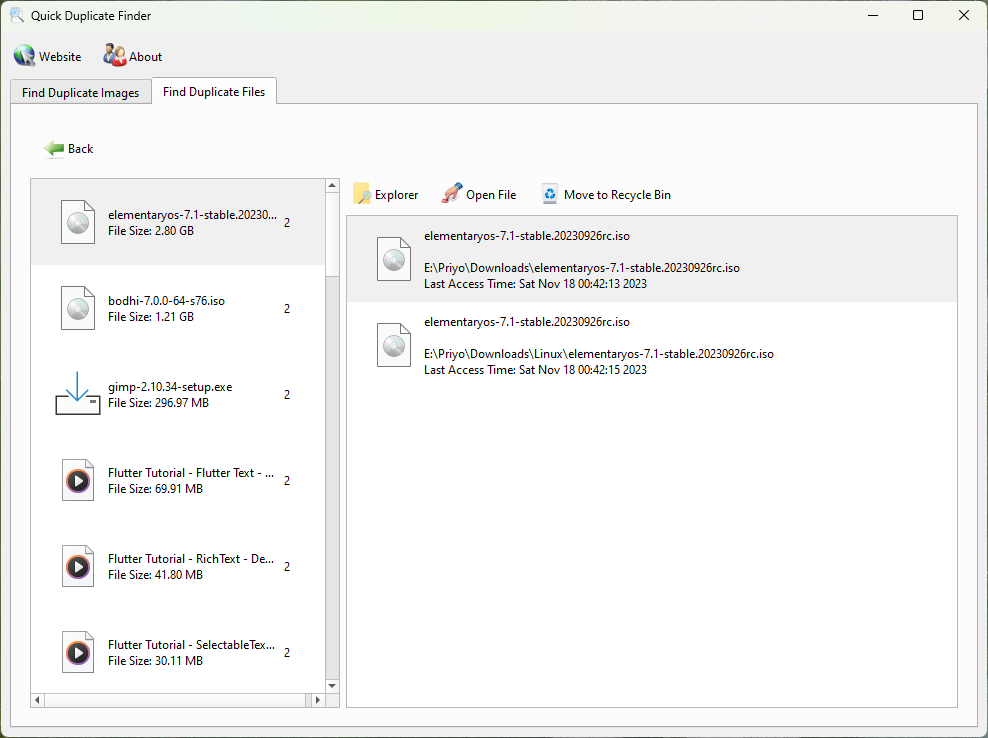Click the video icon for Flutter Text tutorial

(78, 480)
